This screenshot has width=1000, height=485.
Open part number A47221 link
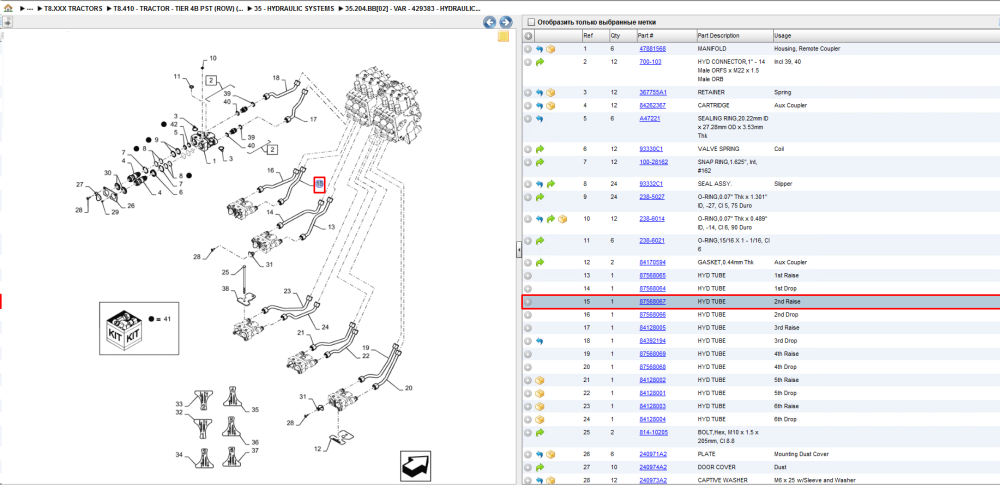tap(649, 119)
